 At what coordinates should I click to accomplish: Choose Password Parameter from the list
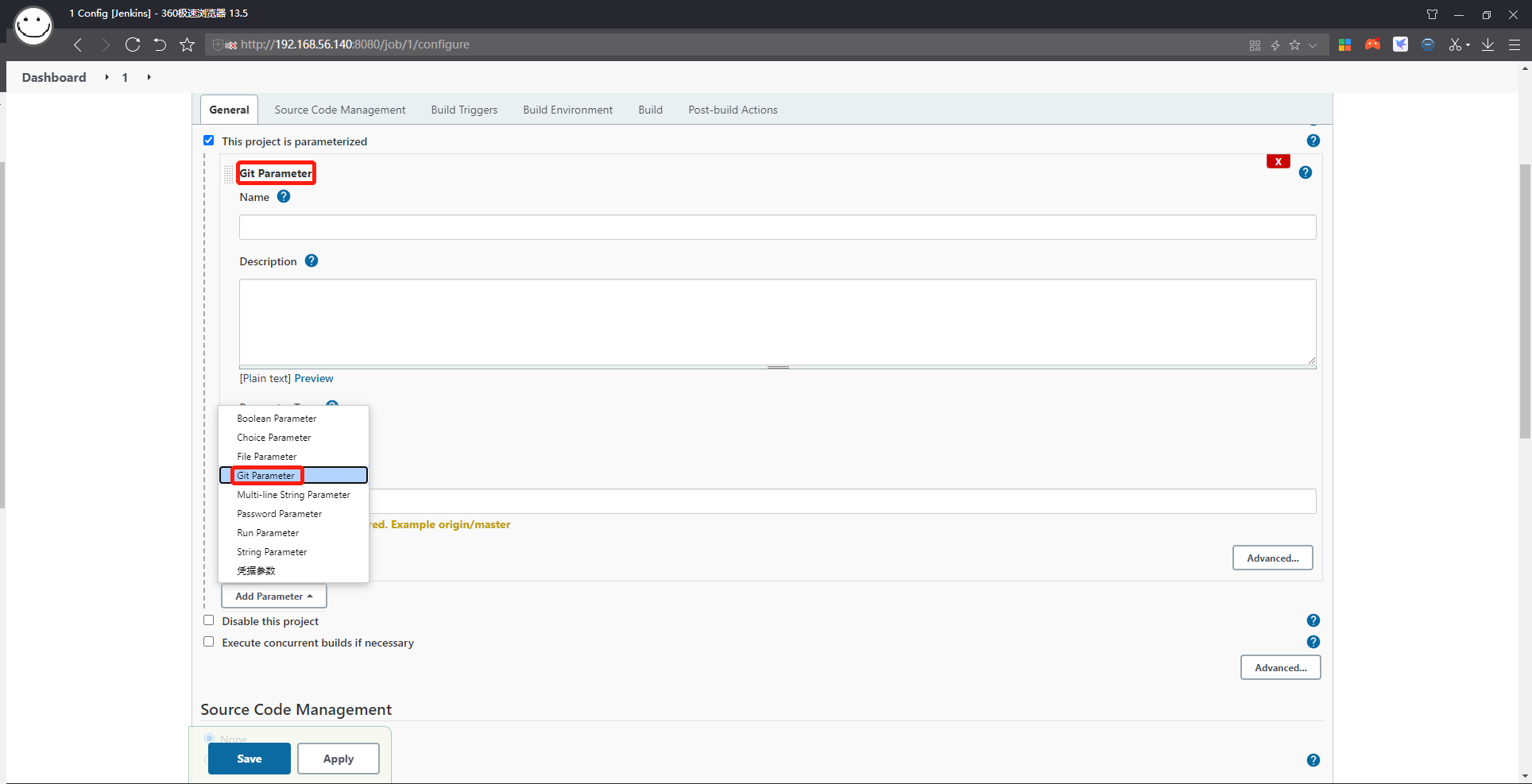tap(293, 514)
